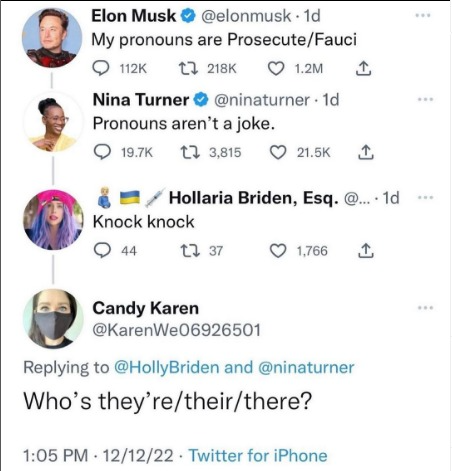Open the @ninaturner mention link
This screenshot has height=471, width=452.
point(306,368)
